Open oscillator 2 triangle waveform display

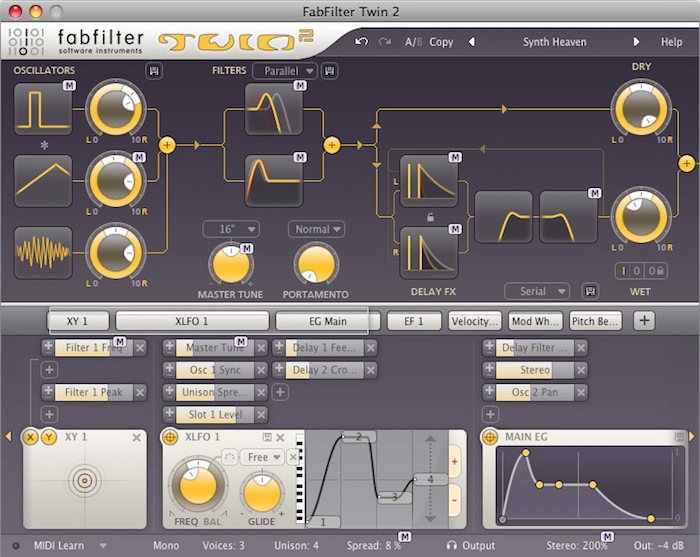tap(43, 181)
